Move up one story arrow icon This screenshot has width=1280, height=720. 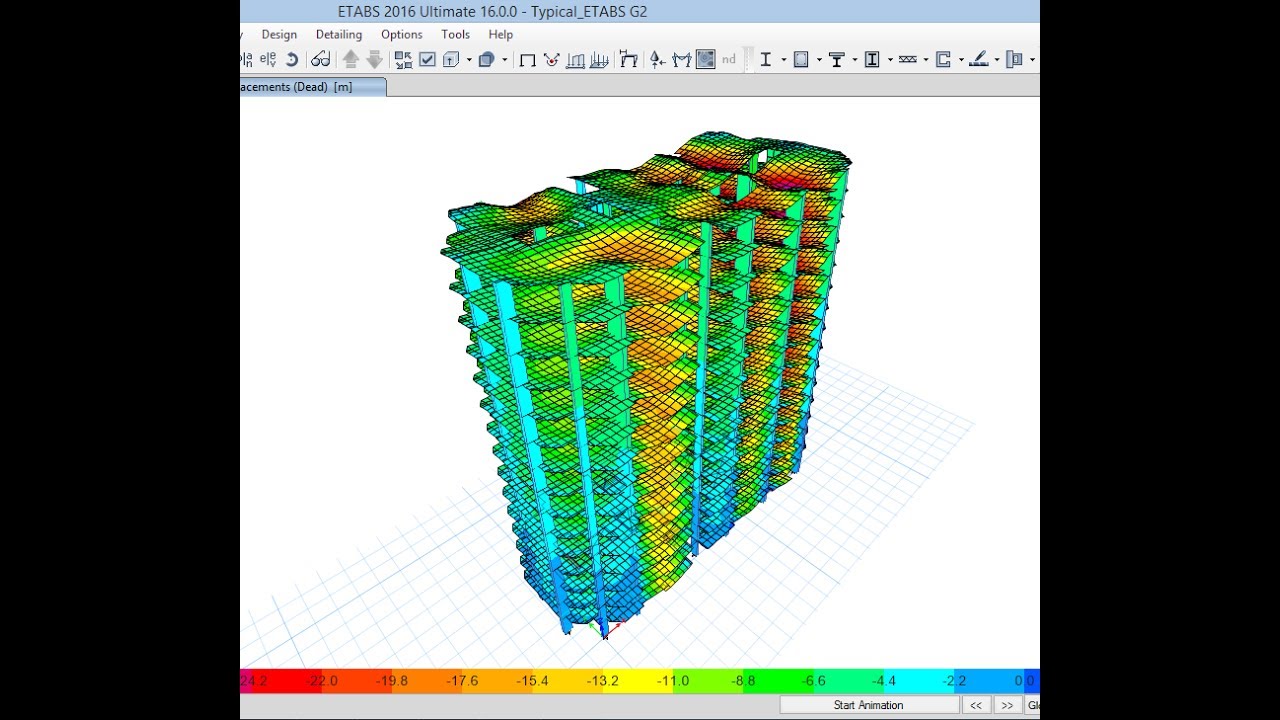tap(351, 60)
